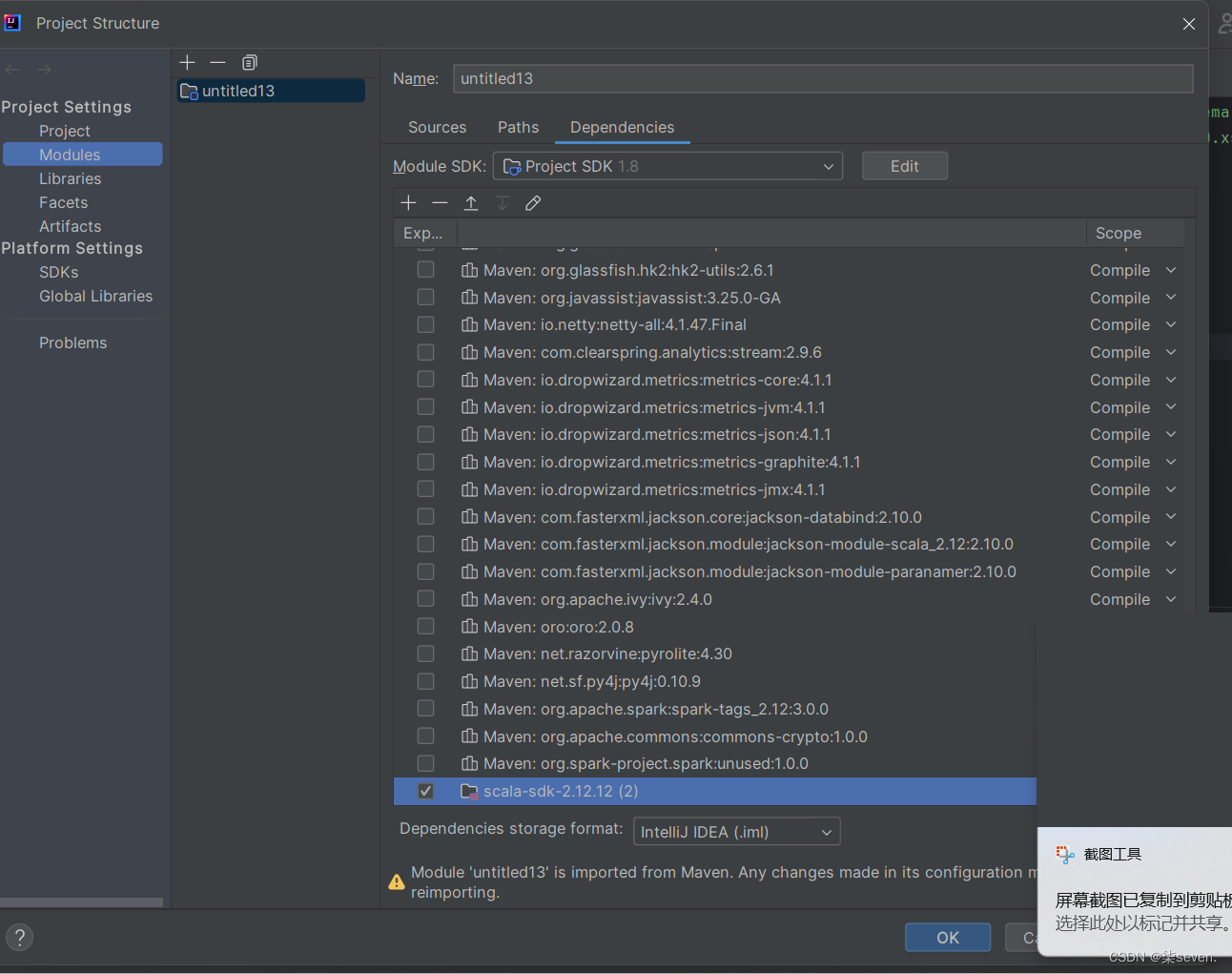
Task: Open Facets in the sidebar
Action: pyautogui.click(x=63, y=202)
